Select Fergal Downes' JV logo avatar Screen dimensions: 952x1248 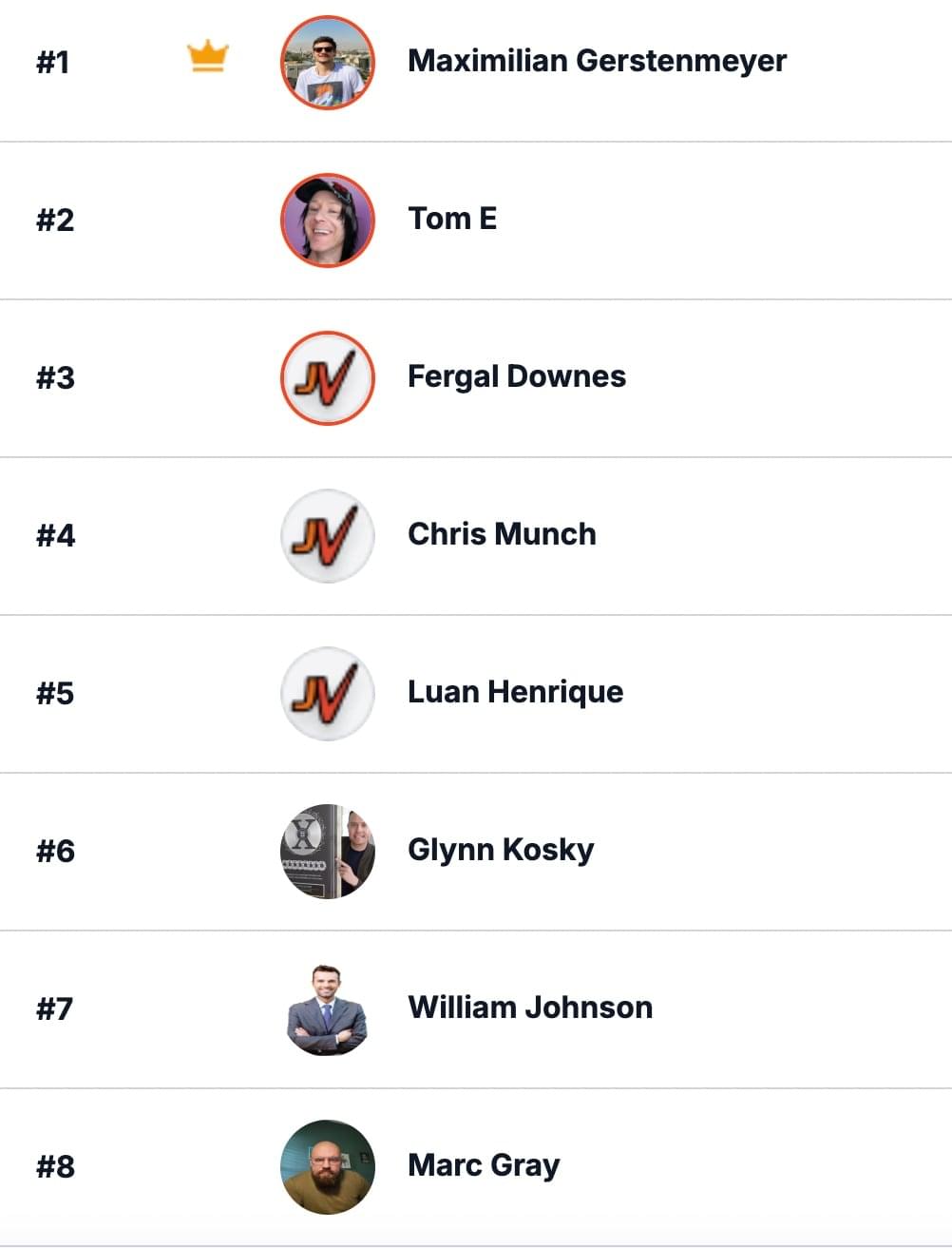coord(328,378)
